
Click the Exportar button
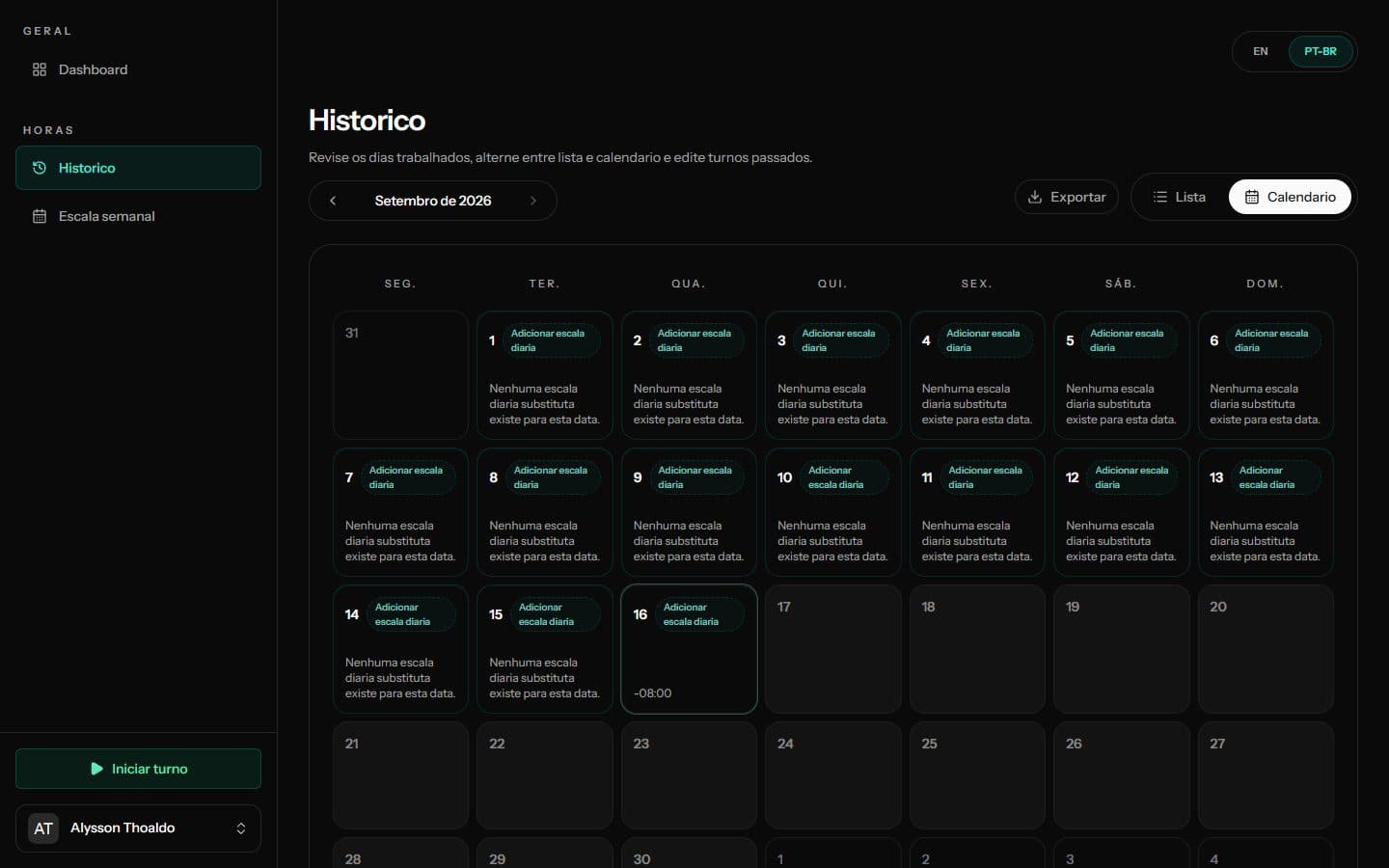1067,197
